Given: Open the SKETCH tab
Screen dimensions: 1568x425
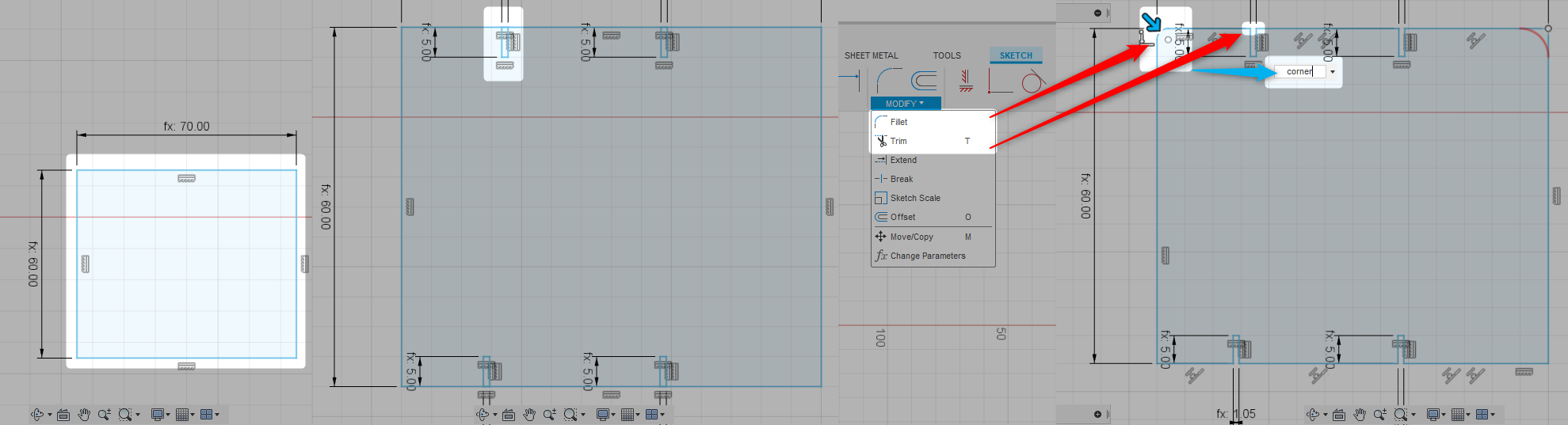Looking at the screenshot, I should coord(1016,55).
